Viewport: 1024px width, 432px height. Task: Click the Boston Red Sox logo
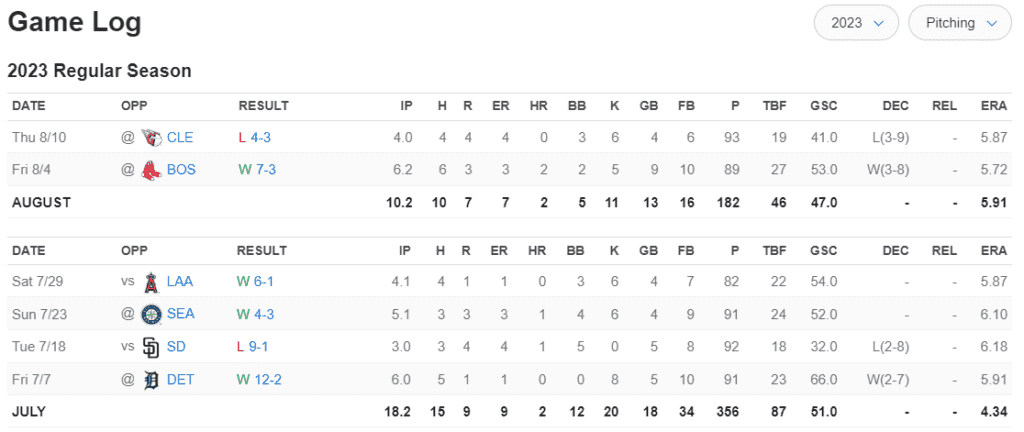pos(150,170)
